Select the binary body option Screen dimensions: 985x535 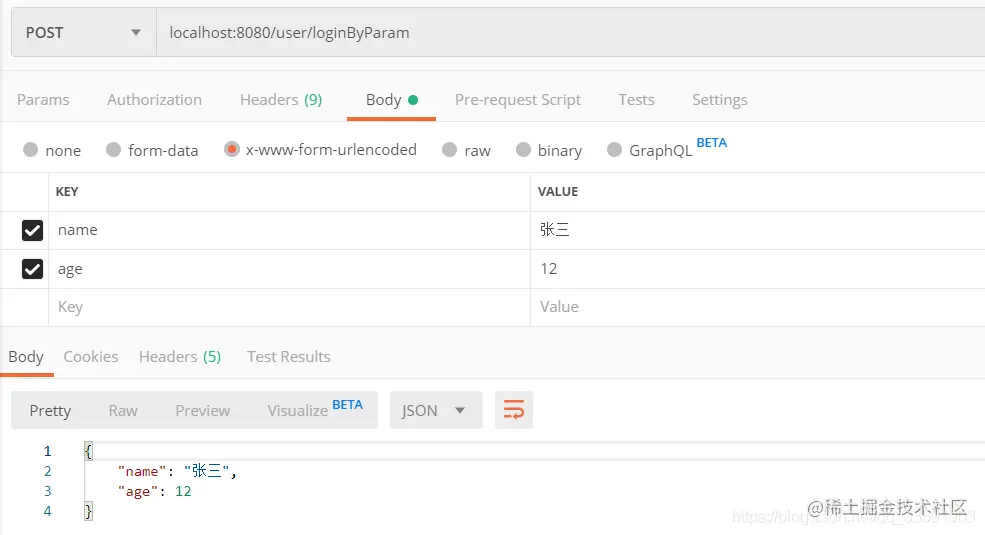pos(523,150)
